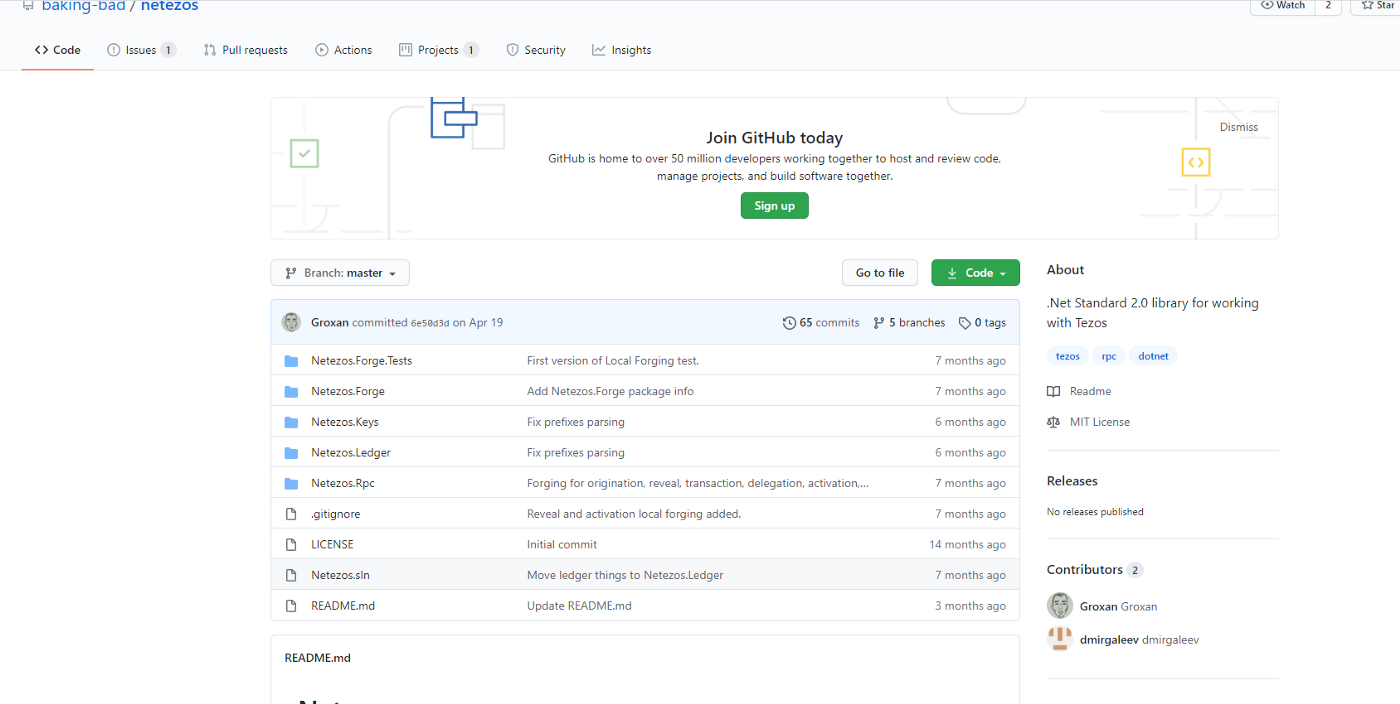Click the Issues tab circle icon

(x=114, y=50)
